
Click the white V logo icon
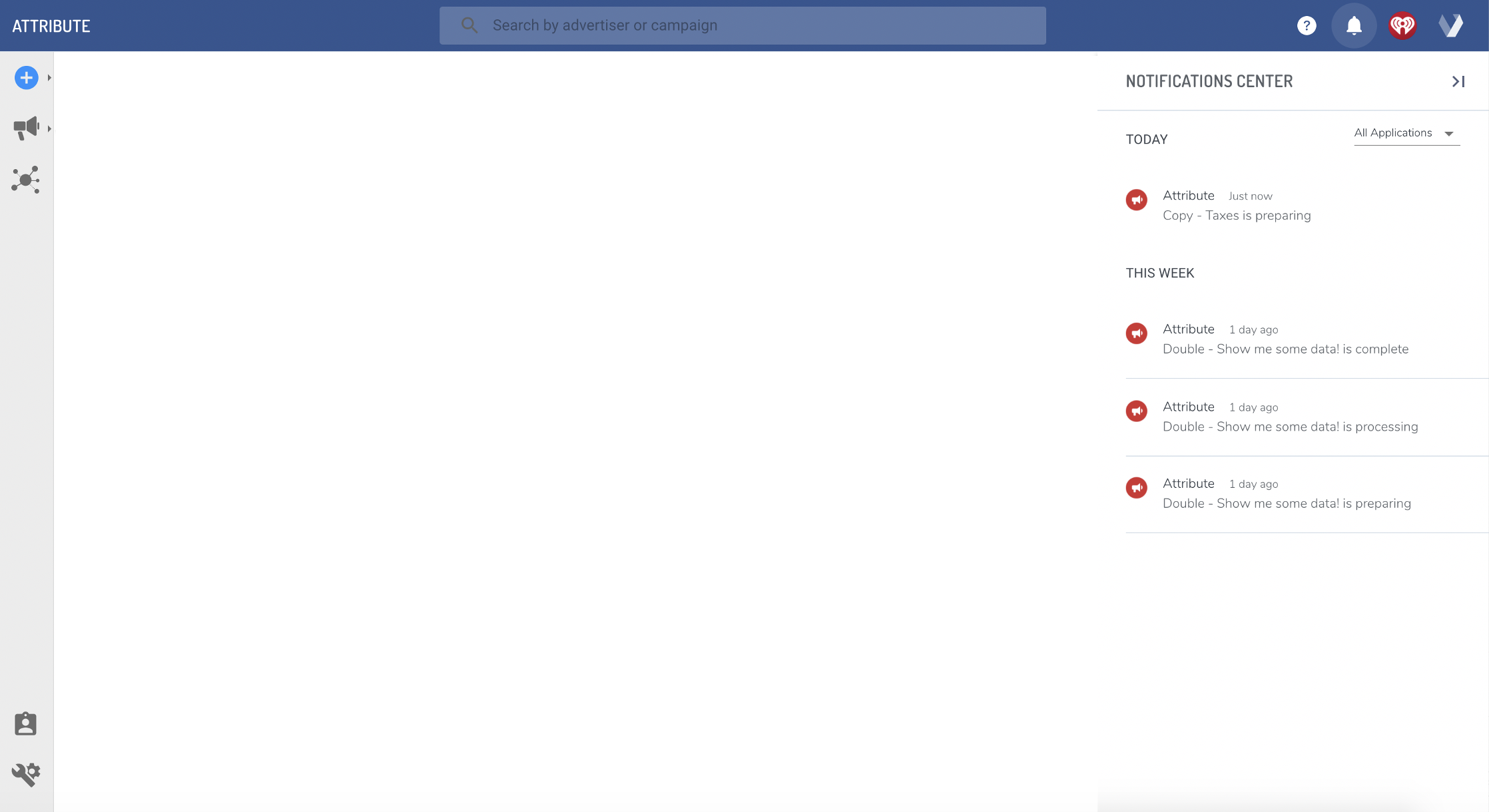coord(1451,26)
